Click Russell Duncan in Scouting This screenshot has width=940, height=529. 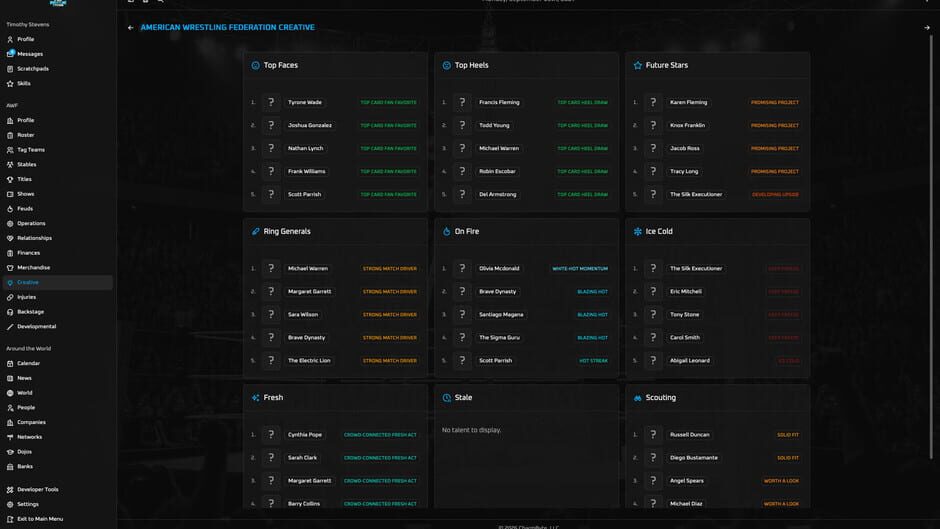tap(689, 435)
